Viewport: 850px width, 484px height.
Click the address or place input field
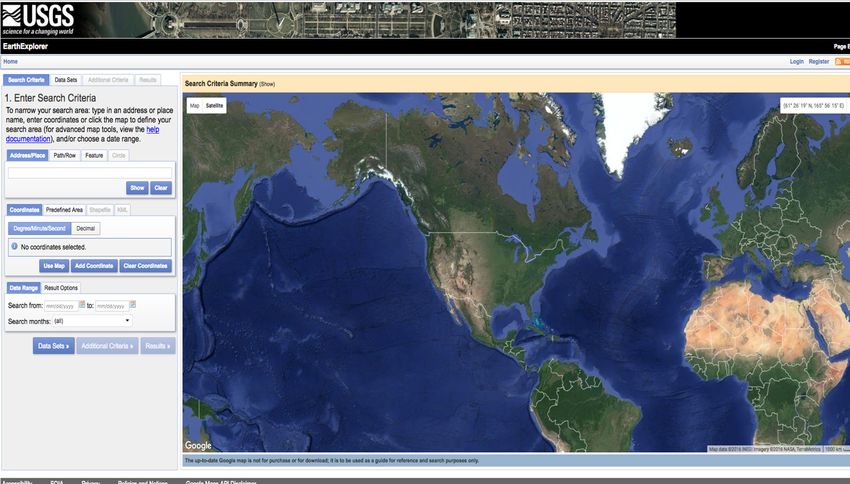tap(90, 173)
